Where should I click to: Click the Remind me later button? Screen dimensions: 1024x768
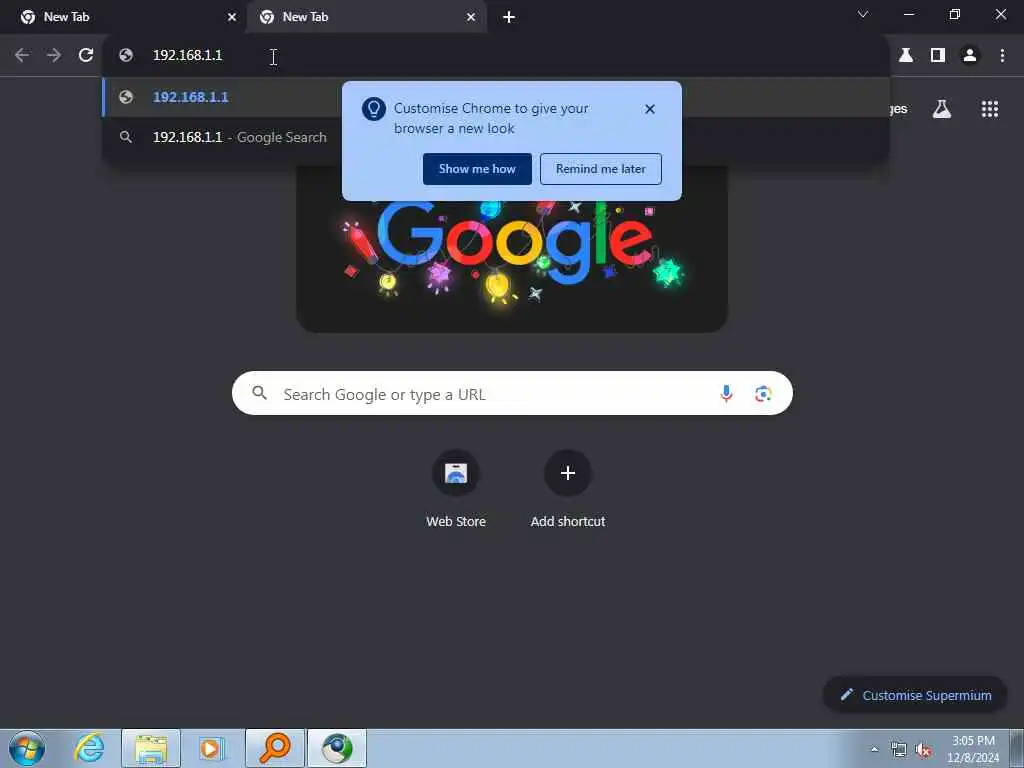601,169
